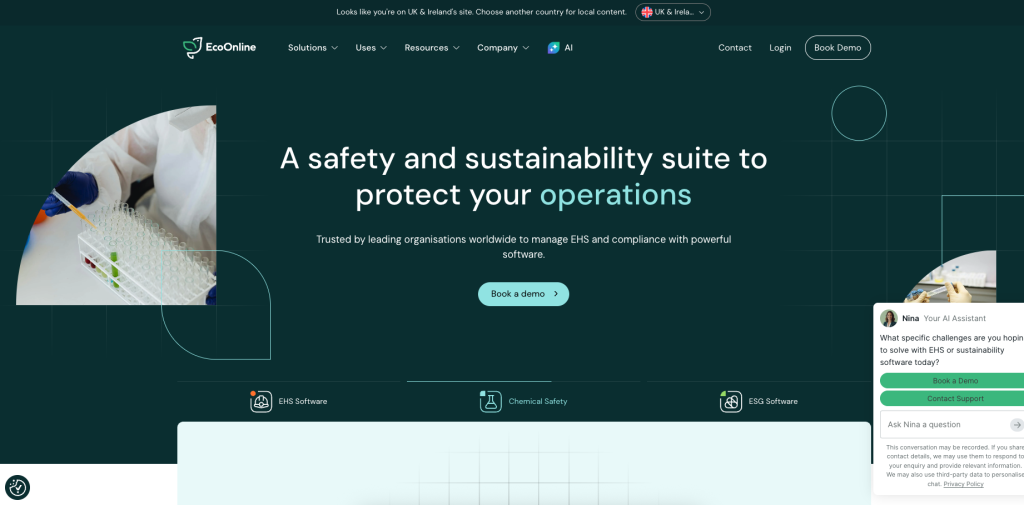Screen dimensions: 1024x505
Task: Select the ESG Software icon
Action: pyautogui.click(x=731, y=401)
